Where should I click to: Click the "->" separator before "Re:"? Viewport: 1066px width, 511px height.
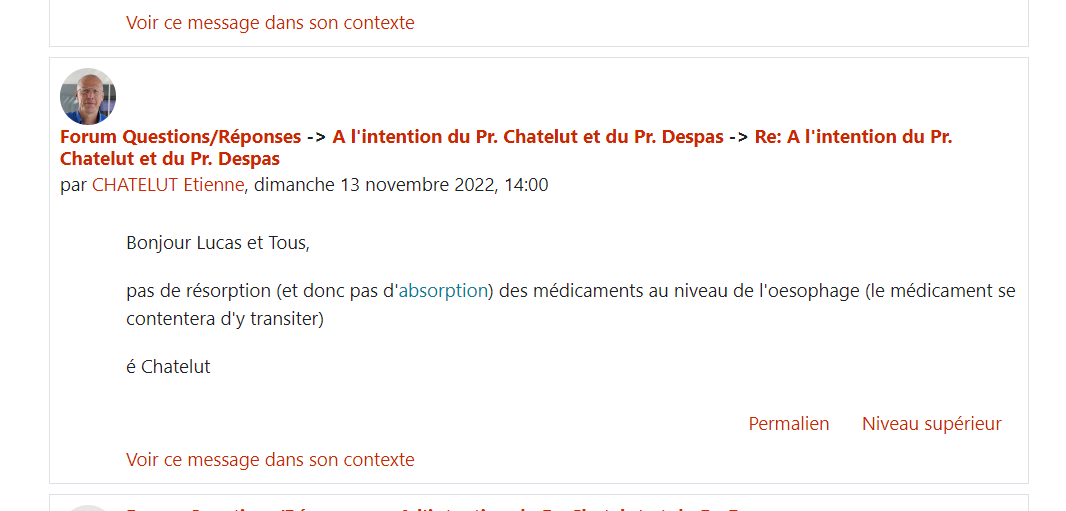click(x=739, y=137)
